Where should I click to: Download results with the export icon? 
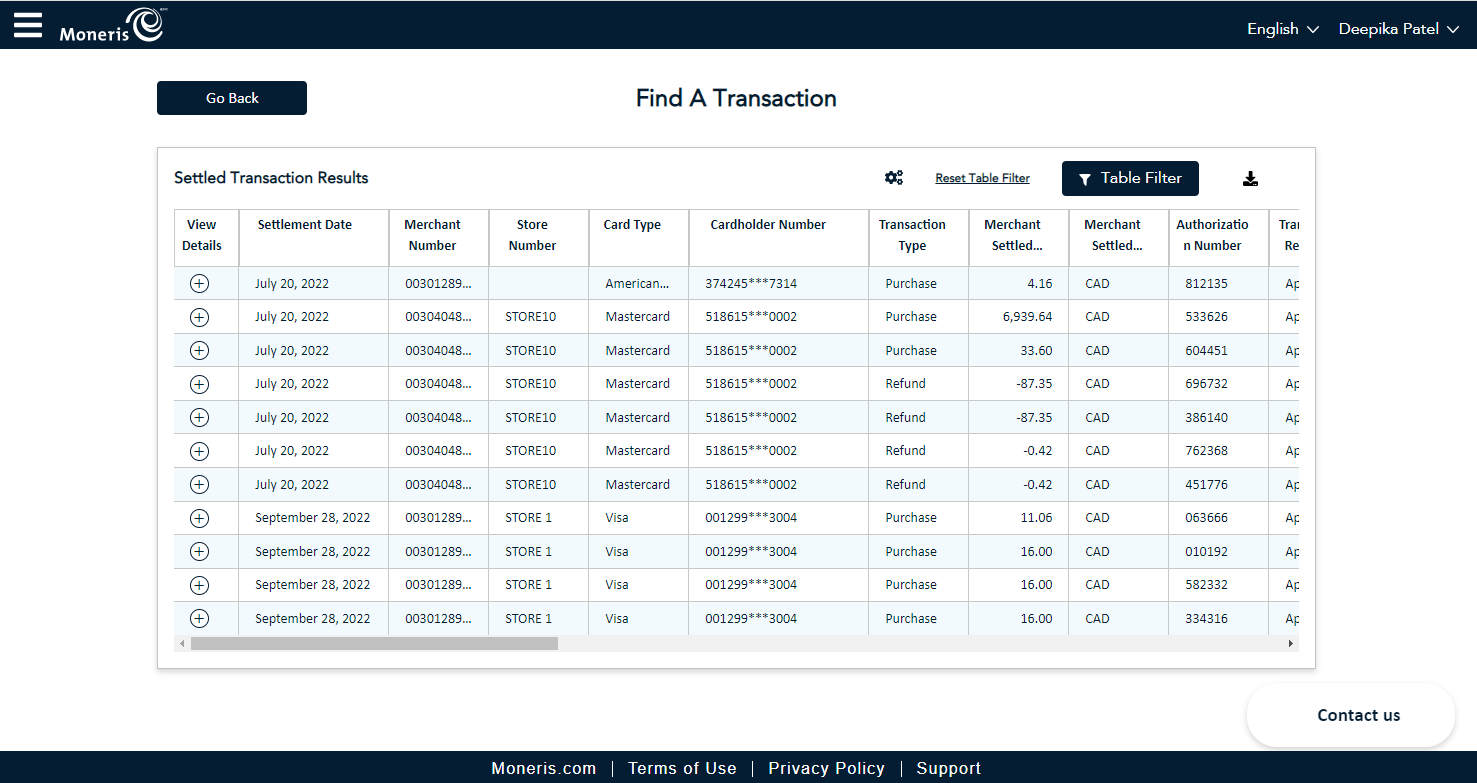tap(1250, 179)
